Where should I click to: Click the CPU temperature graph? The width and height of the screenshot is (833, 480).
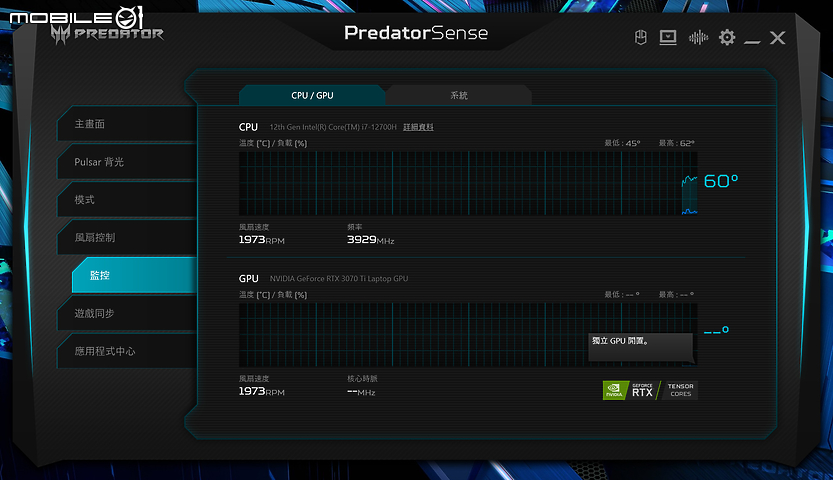pos(468,183)
